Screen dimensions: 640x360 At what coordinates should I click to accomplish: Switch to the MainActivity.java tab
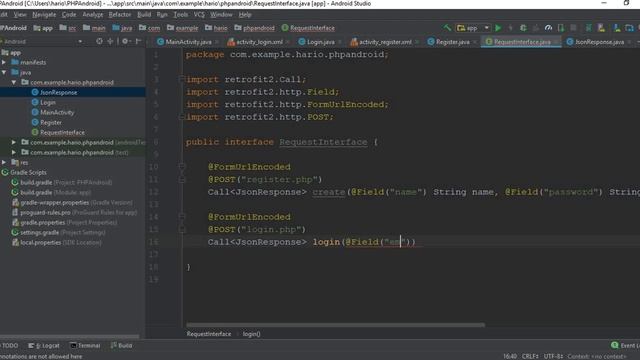click(x=188, y=42)
